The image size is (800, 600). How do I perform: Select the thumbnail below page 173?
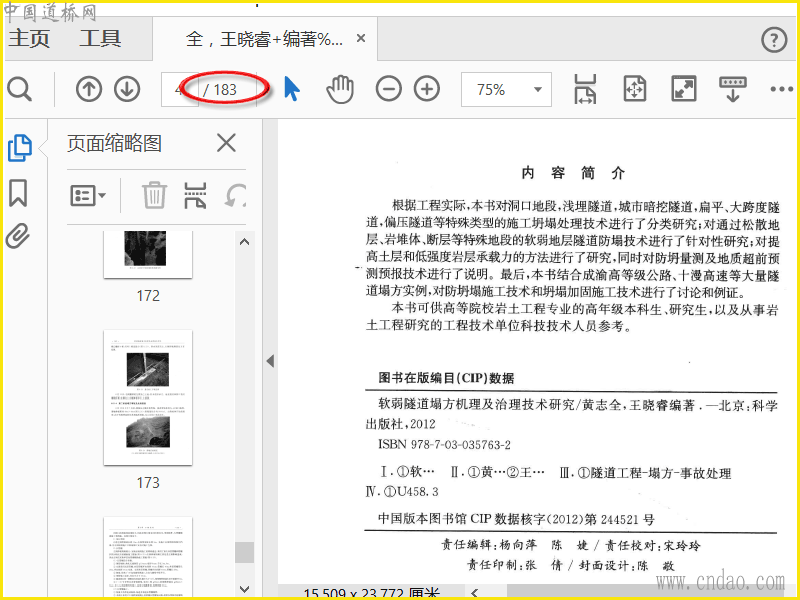[148, 557]
